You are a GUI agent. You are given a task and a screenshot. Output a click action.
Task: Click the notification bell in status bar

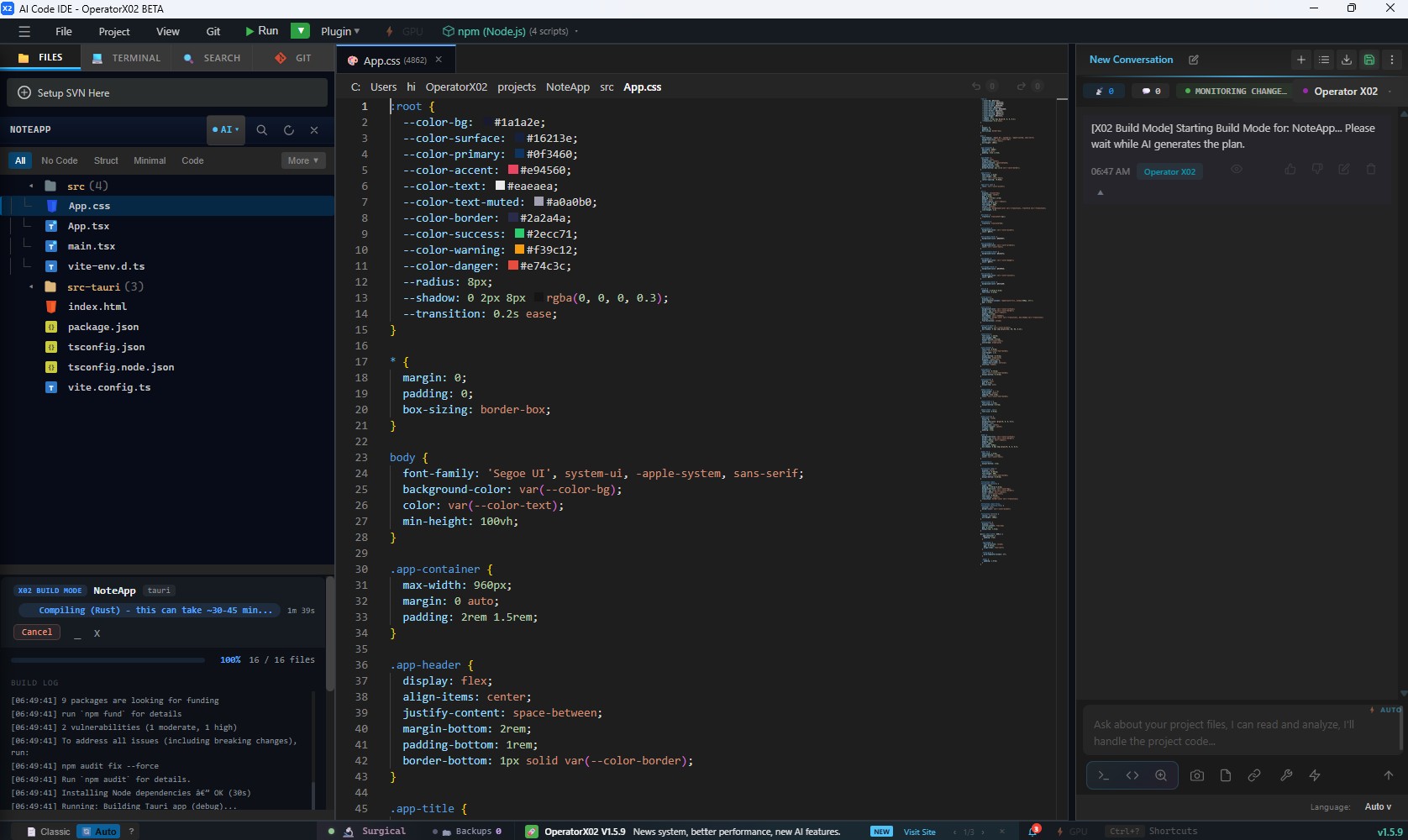(1033, 832)
